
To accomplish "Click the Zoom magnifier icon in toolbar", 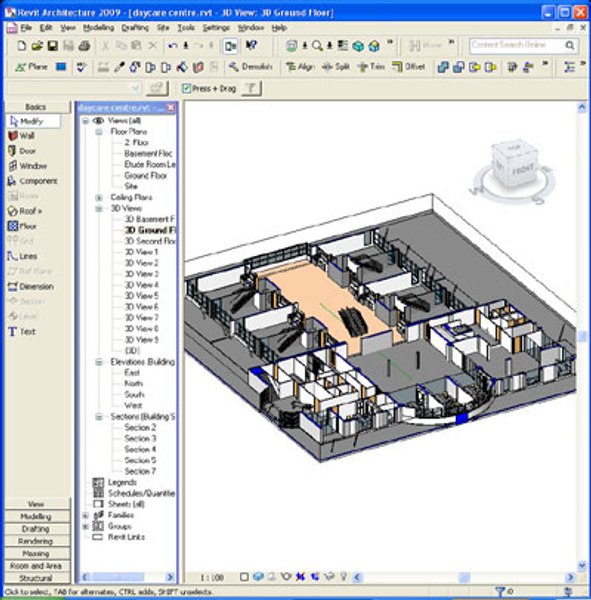I will pyautogui.click(x=317, y=46).
